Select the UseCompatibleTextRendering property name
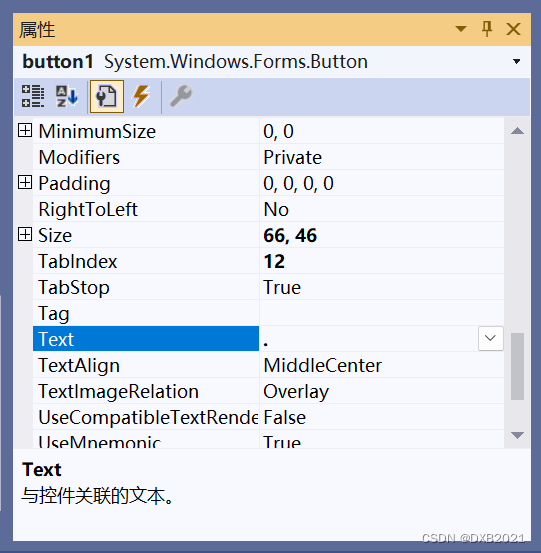Viewport: 541px width, 553px height. click(x=148, y=418)
